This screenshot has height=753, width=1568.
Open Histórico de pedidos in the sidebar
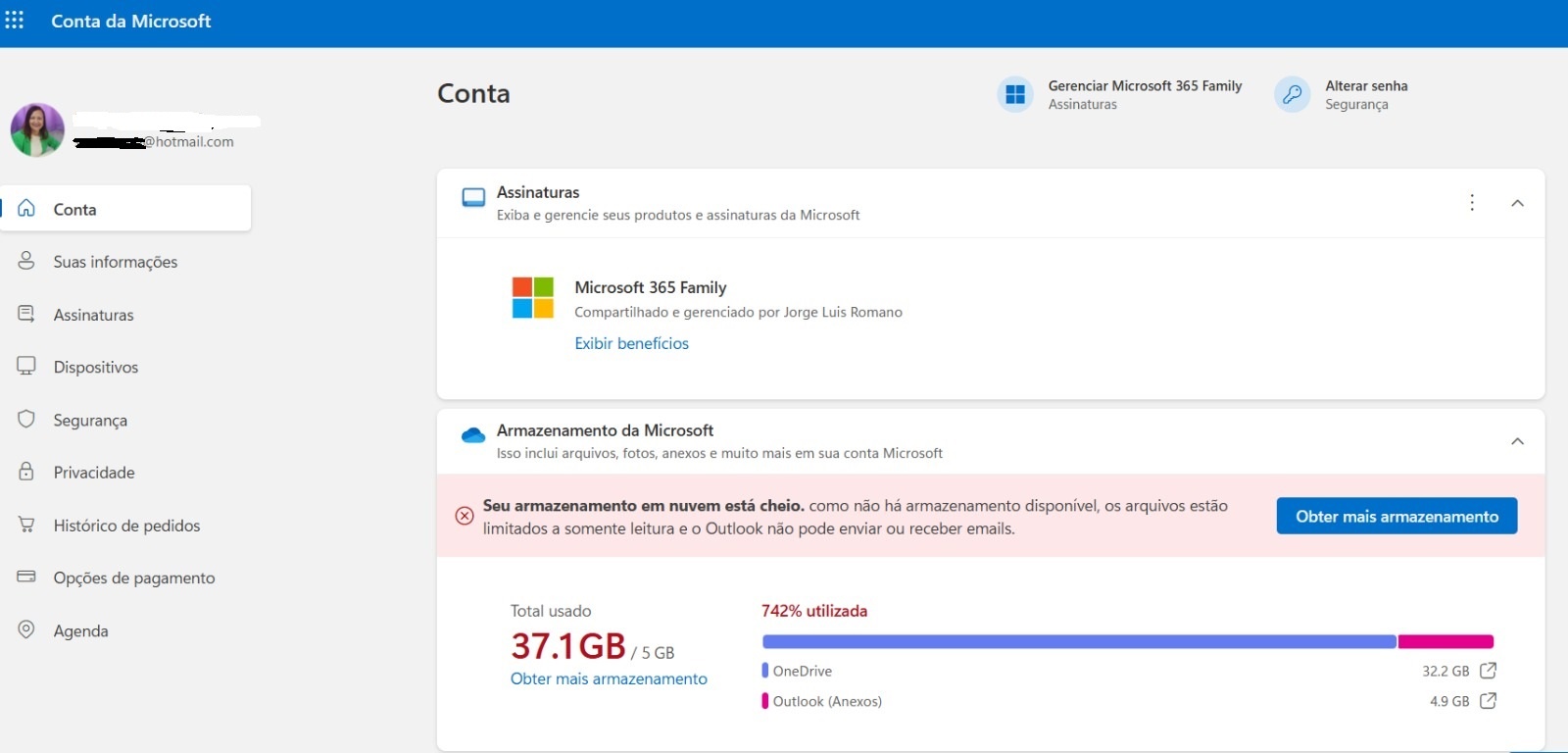(125, 525)
